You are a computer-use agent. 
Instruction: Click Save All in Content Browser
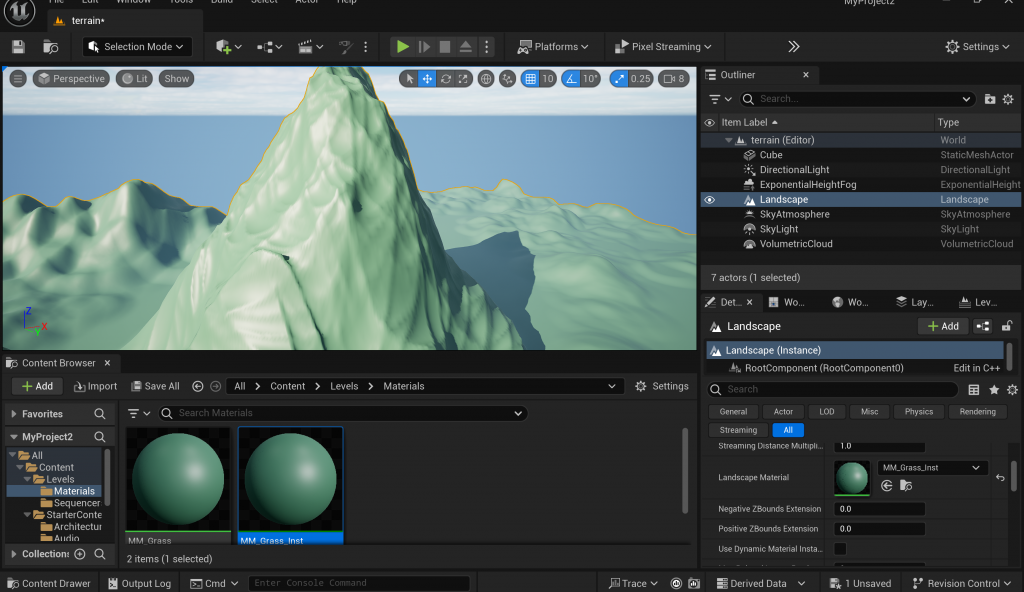point(155,386)
